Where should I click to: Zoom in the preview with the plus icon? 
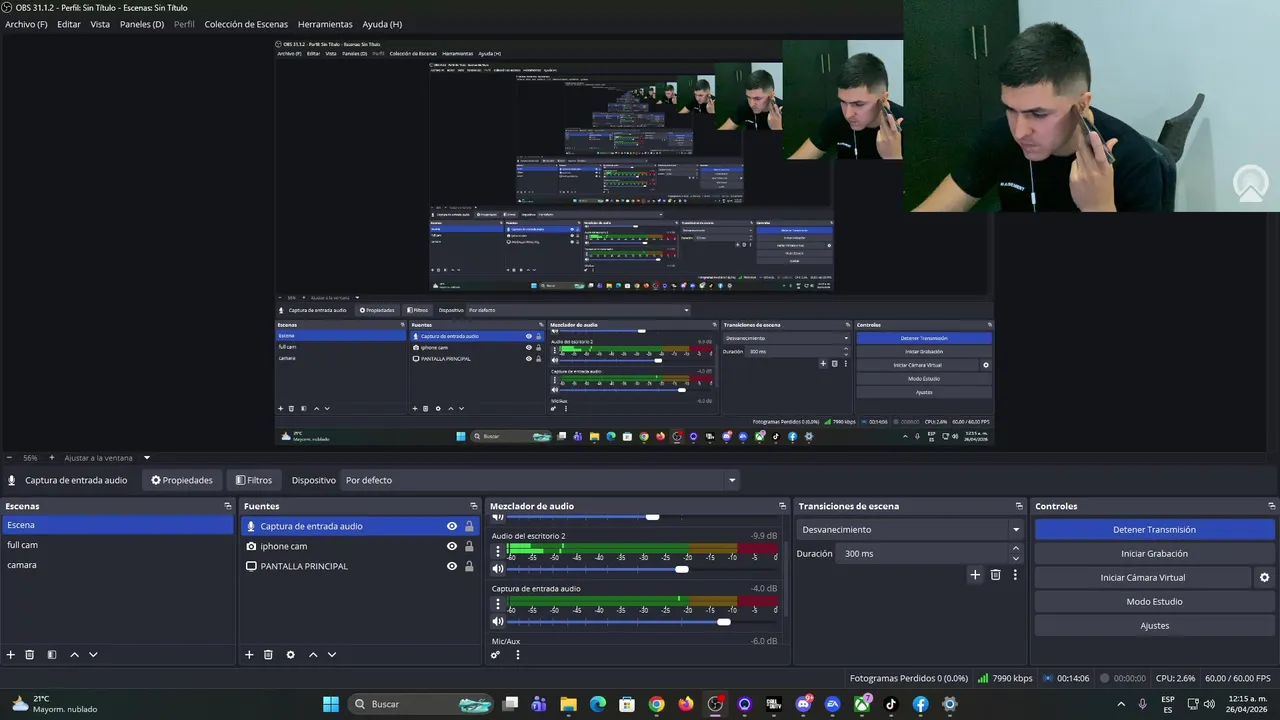pos(52,458)
